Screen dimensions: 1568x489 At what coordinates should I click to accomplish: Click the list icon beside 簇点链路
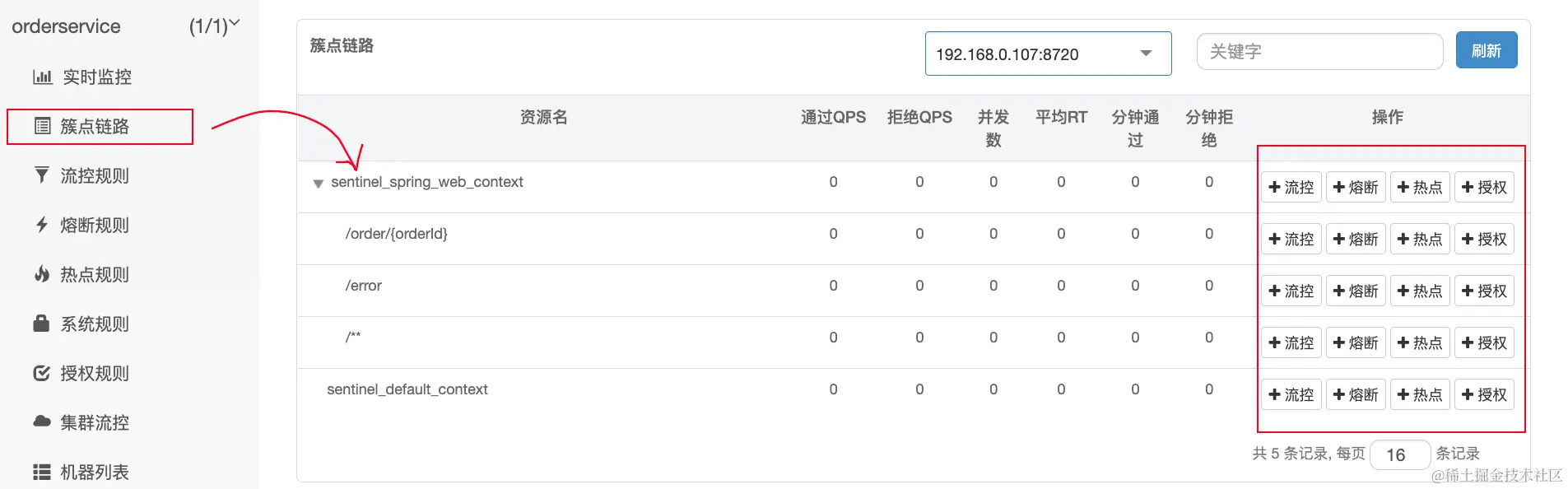point(42,126)
